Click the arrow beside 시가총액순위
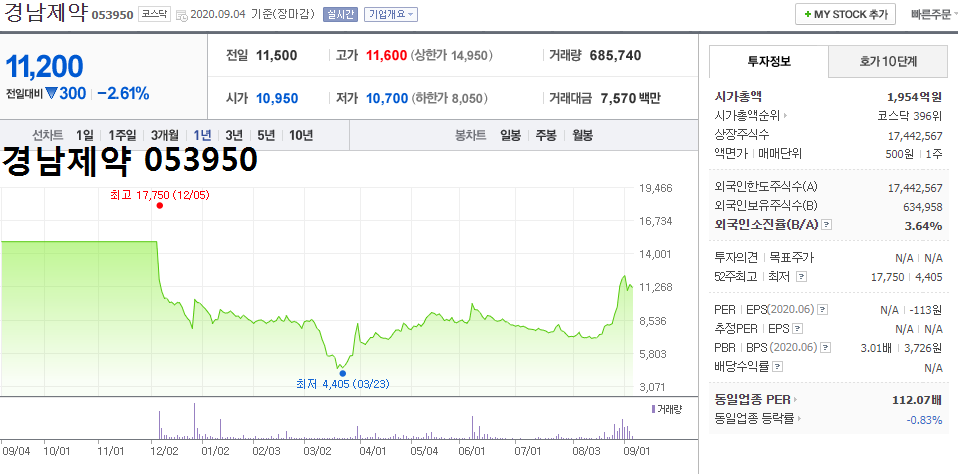 pos(785,115)
